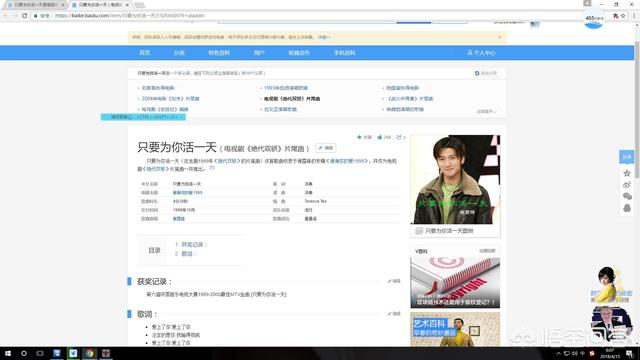
Task: Open the share count dropdown beside the like button
Action: click(401, 137)
